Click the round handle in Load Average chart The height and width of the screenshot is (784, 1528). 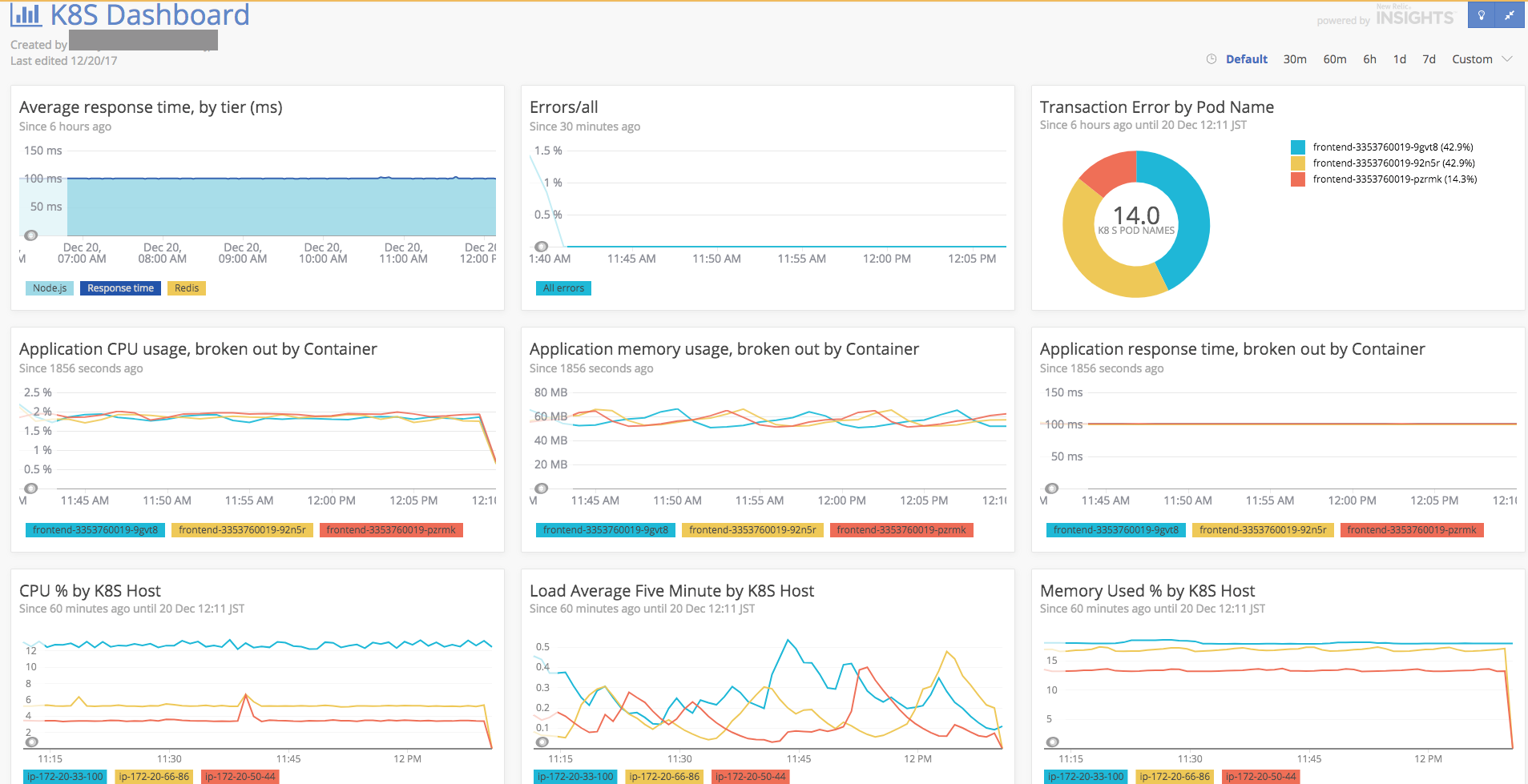[x=542, y=742]
